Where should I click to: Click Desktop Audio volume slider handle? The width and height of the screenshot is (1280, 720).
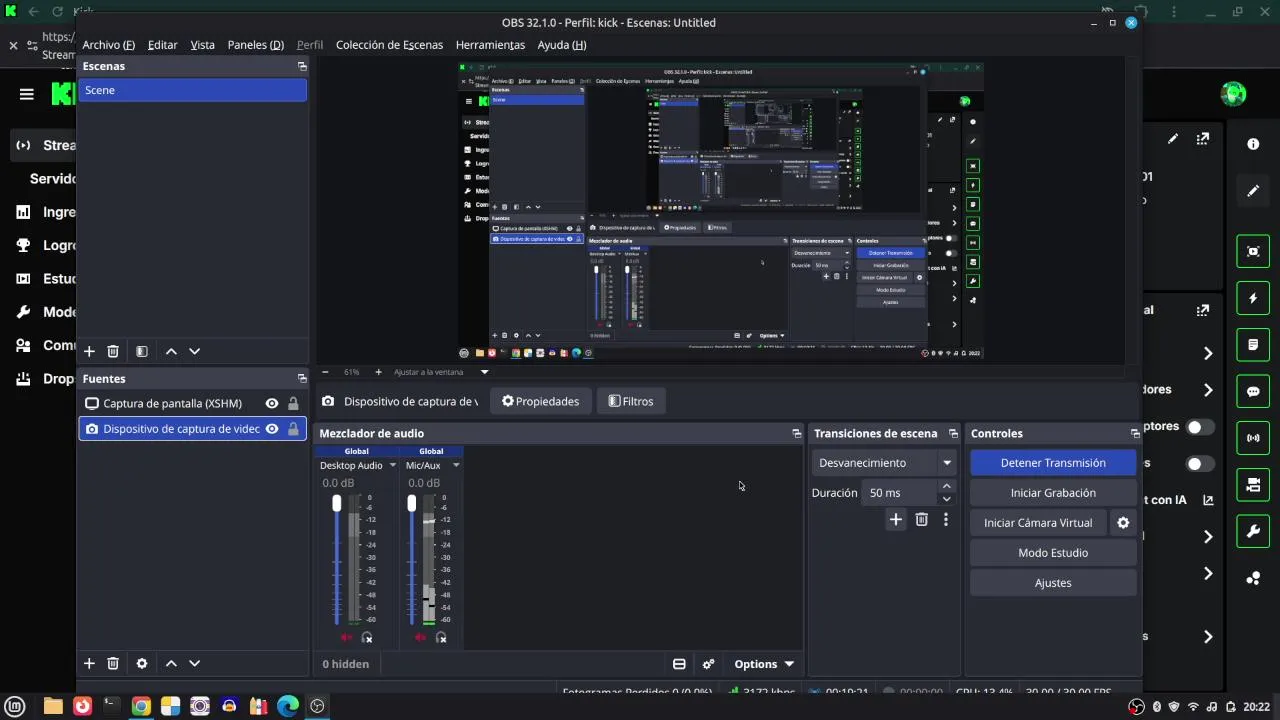point(337,503)
